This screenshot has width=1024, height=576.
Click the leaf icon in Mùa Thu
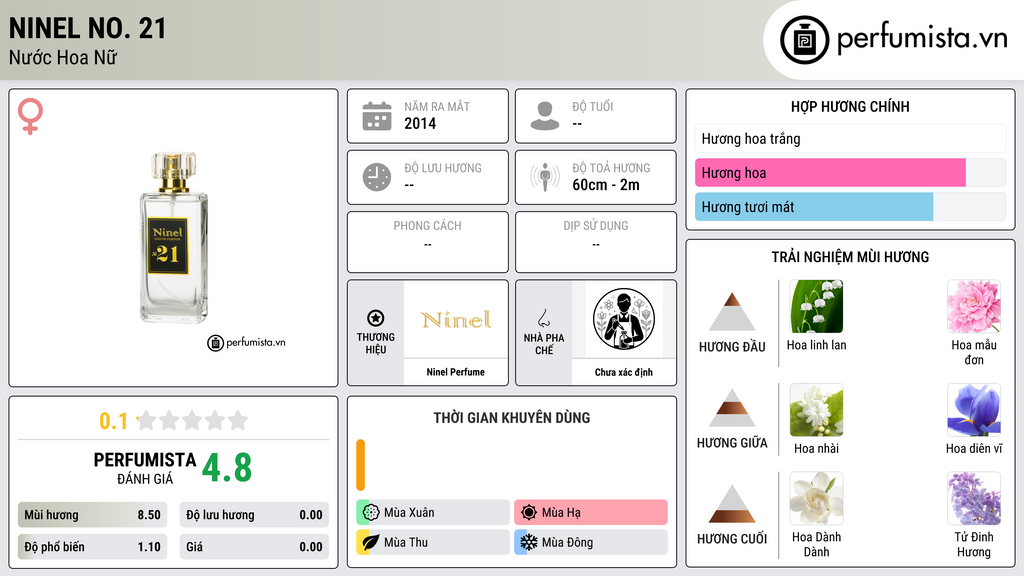click(x=371, y=542)
